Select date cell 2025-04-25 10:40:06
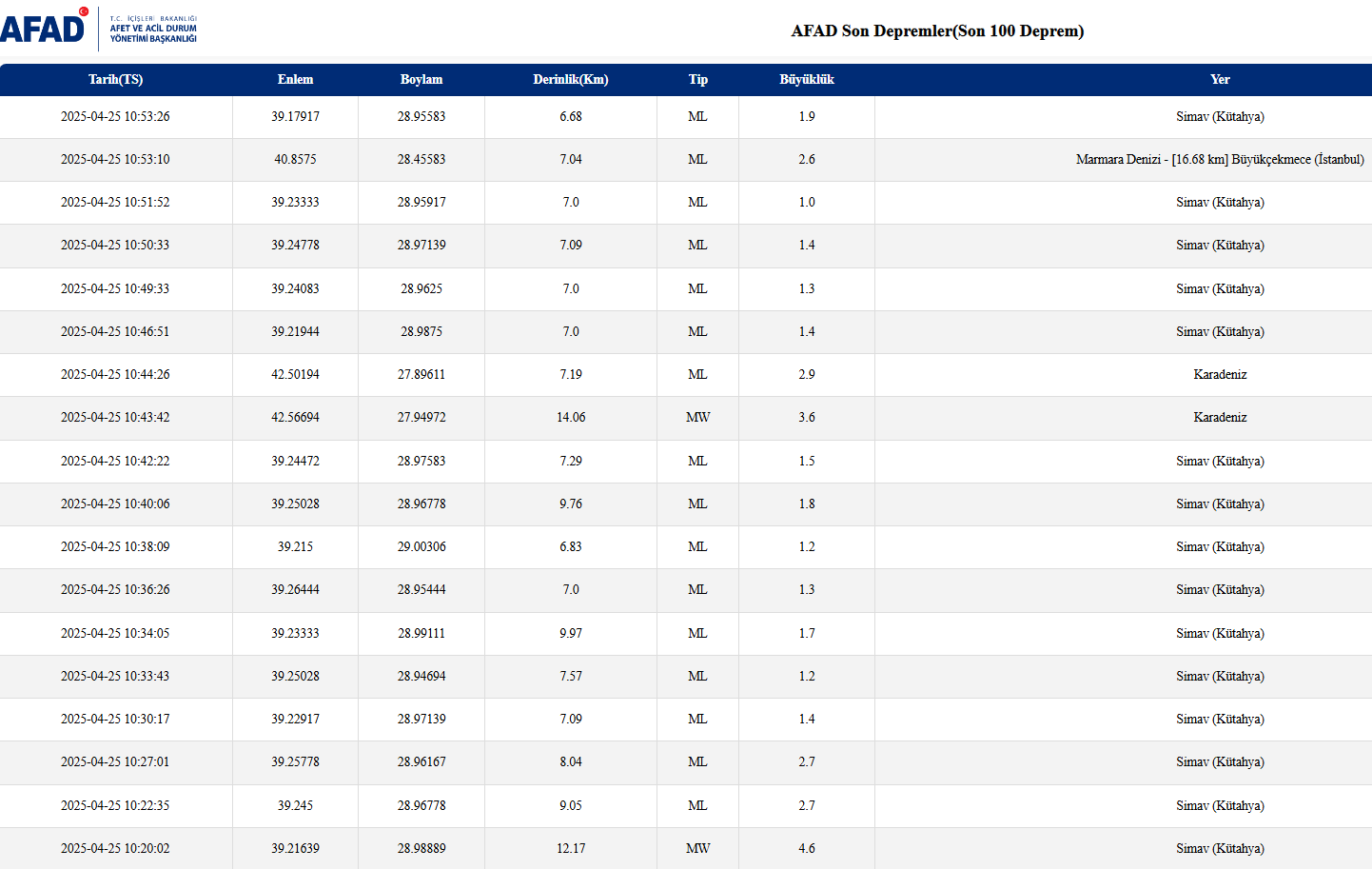Screen dimensions: 1372x869 (115, 504)
